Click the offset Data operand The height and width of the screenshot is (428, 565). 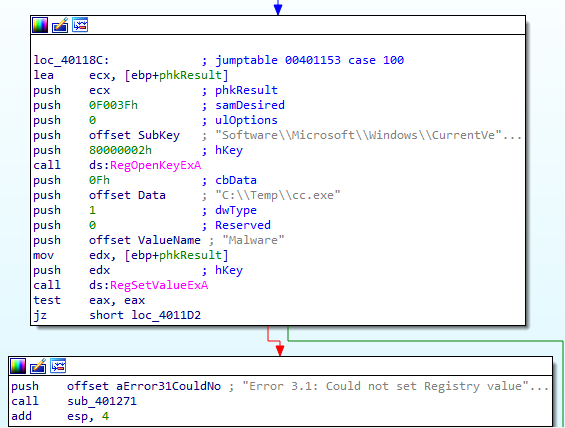(127, 195)
